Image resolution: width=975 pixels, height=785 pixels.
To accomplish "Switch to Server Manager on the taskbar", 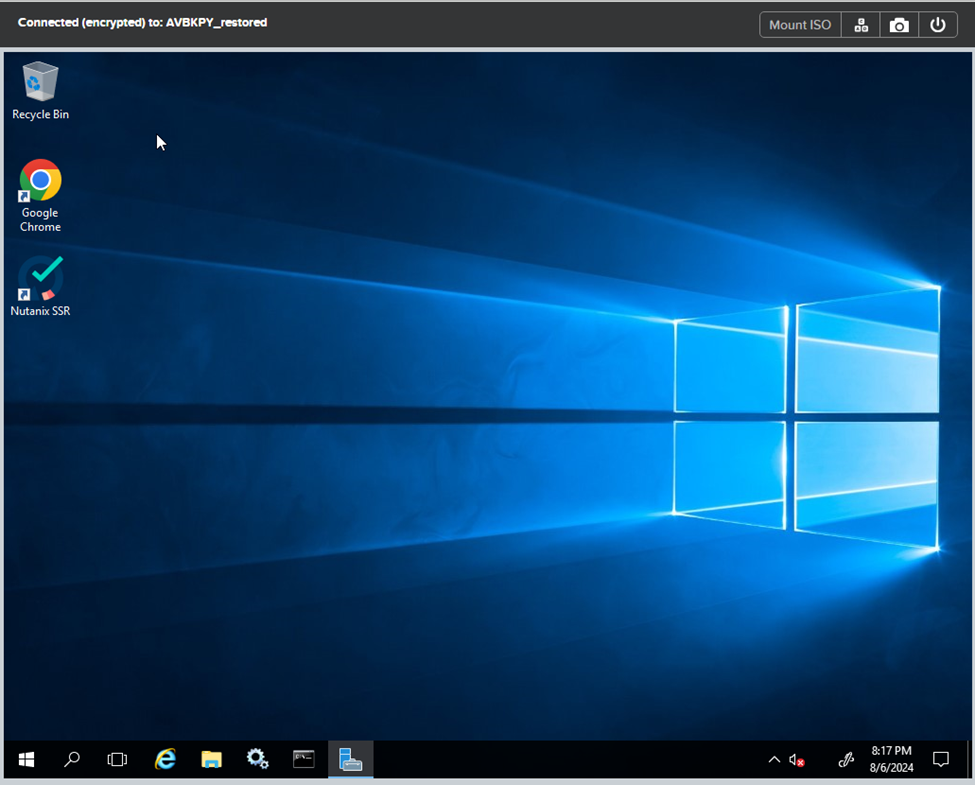I will pos(351,759).
